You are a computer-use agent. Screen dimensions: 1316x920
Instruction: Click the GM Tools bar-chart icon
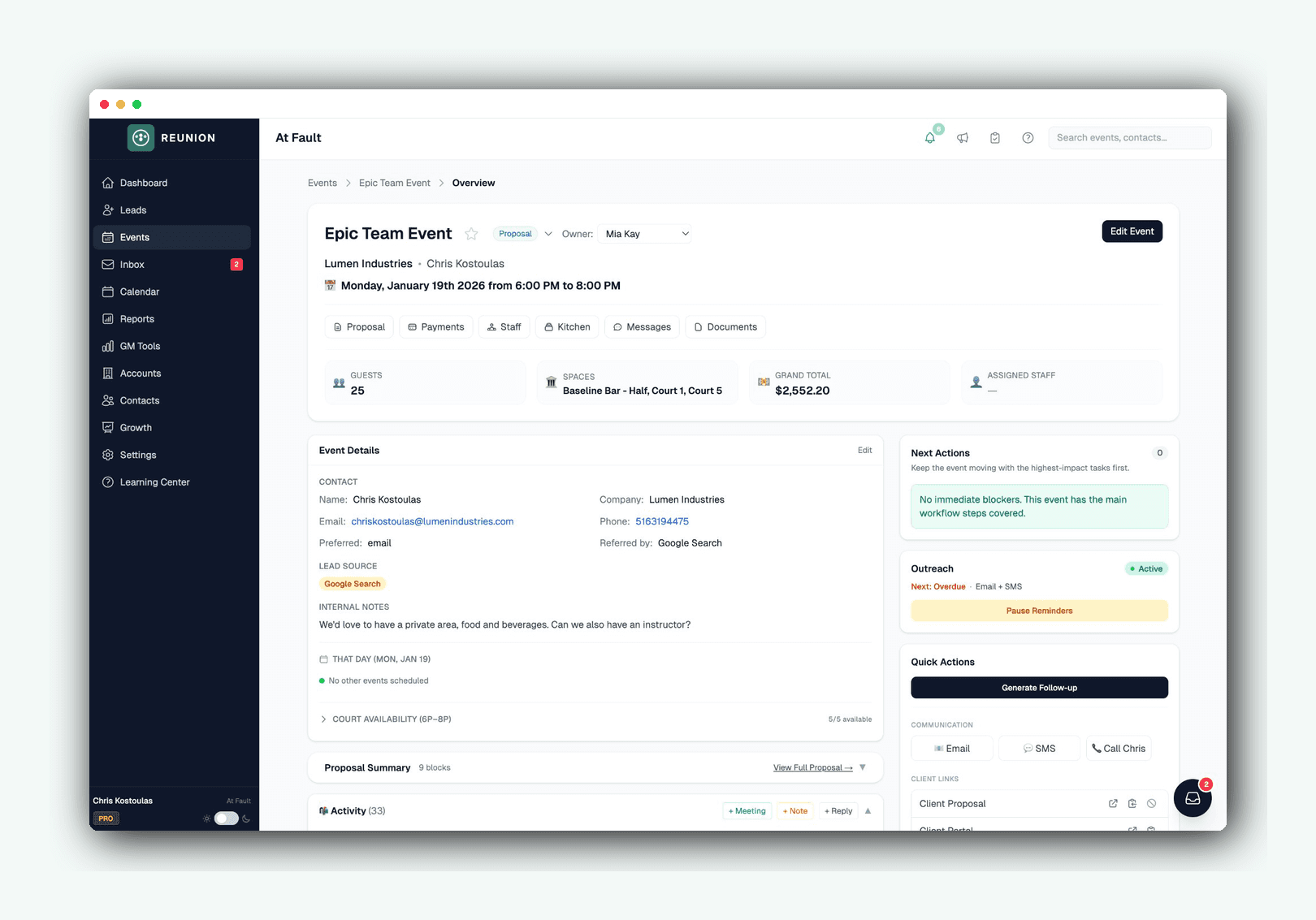click(108, 346)
